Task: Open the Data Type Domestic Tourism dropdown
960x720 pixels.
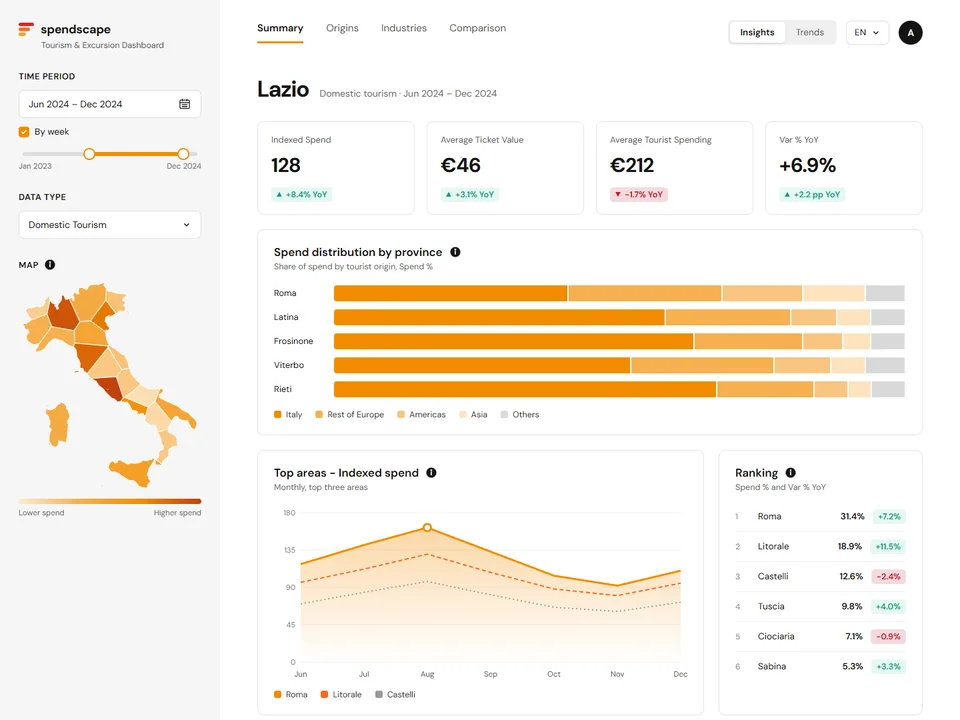Action: pos(110,225)
